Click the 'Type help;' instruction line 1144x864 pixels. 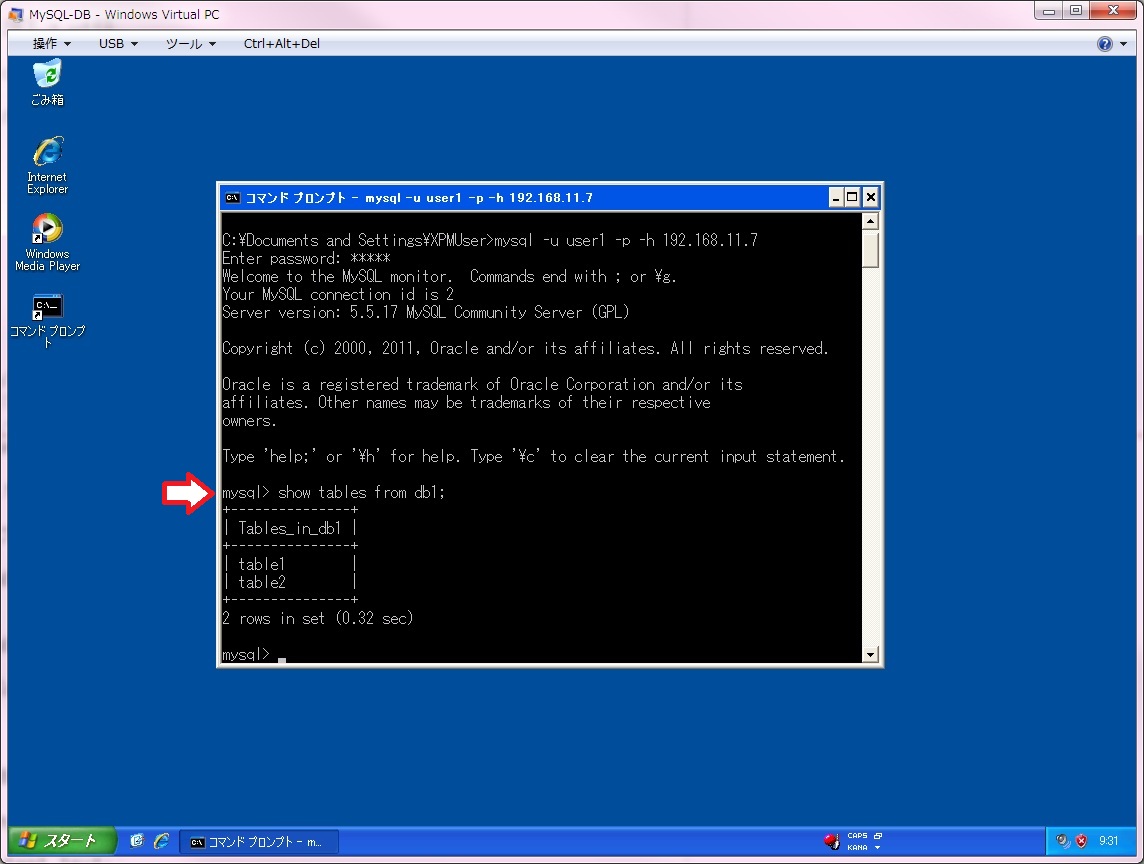(x=533, y=457)
